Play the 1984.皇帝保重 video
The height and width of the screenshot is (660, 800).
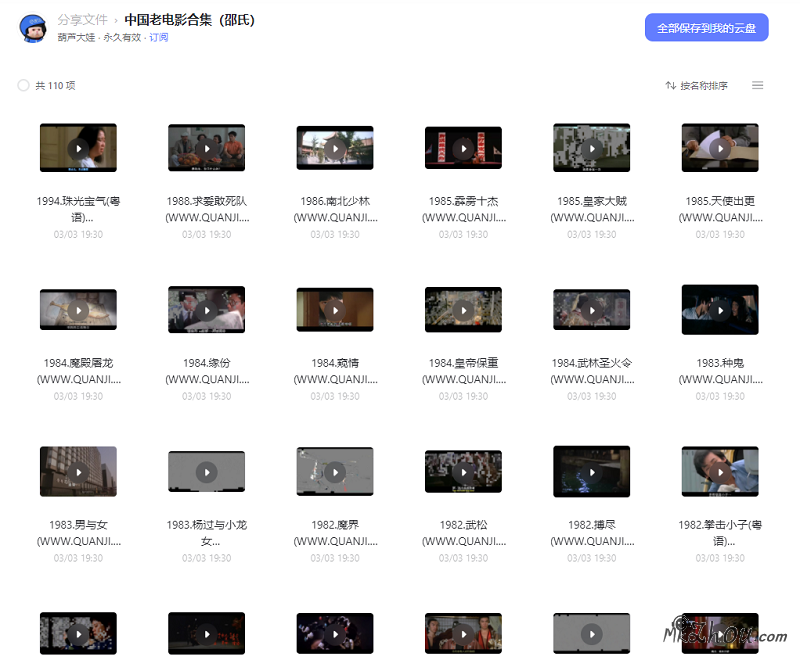pos(463,310)
